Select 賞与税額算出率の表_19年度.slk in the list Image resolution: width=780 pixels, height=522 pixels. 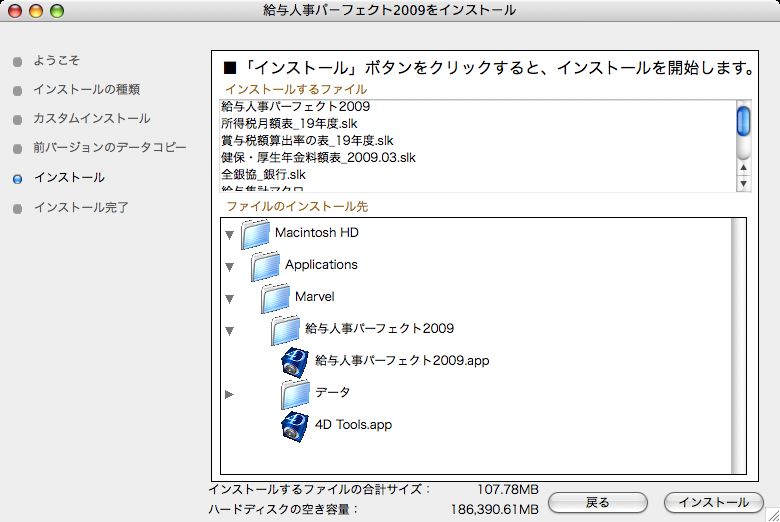tap(307, 140)
